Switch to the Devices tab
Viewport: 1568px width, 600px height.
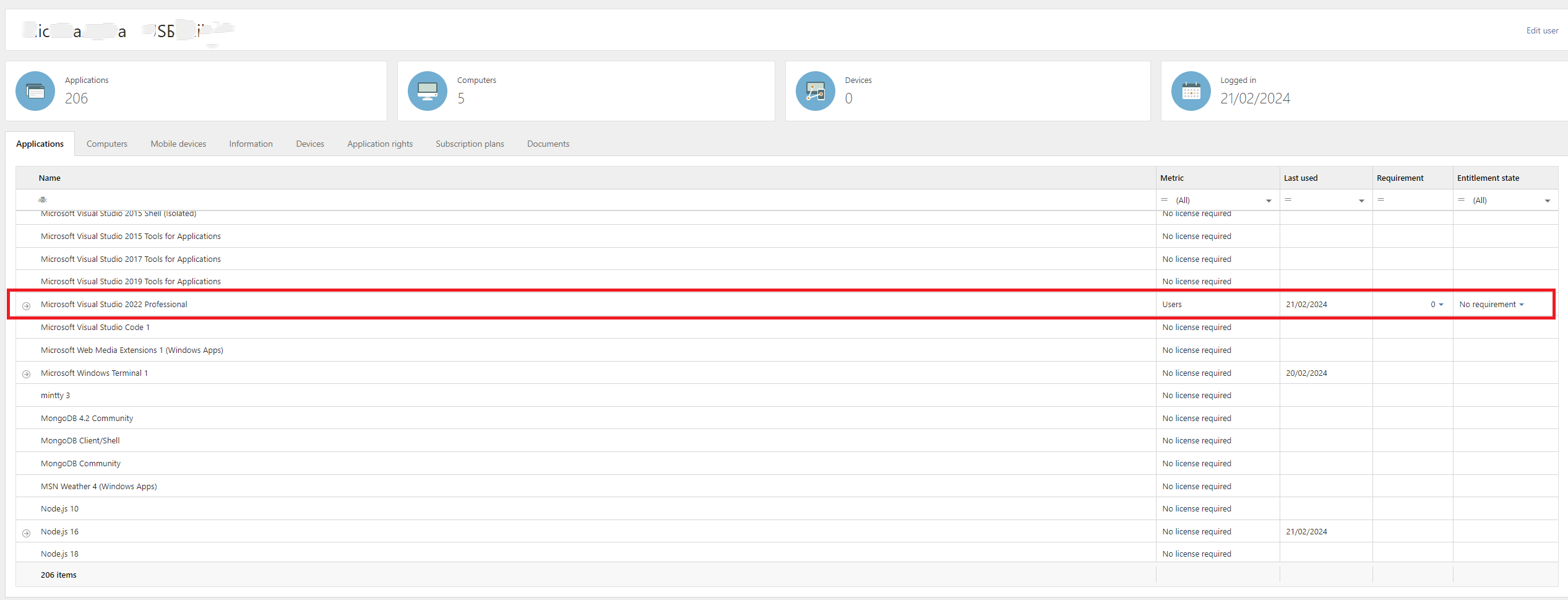(310, 144)
